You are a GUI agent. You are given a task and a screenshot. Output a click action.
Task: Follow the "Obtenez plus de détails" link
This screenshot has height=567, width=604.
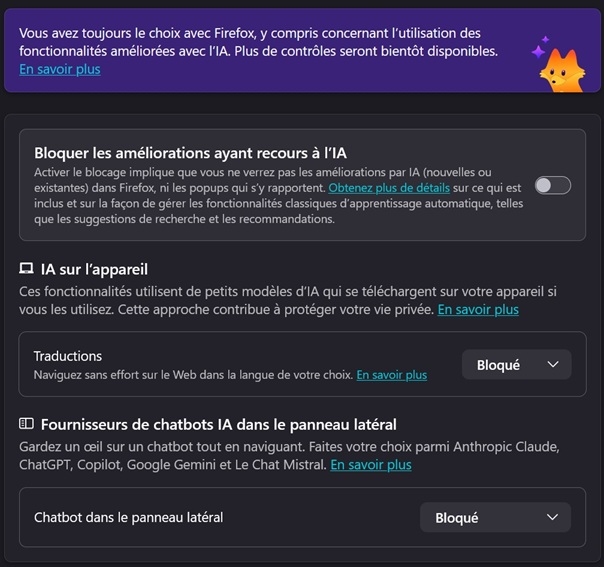click(x=383, y=187)
